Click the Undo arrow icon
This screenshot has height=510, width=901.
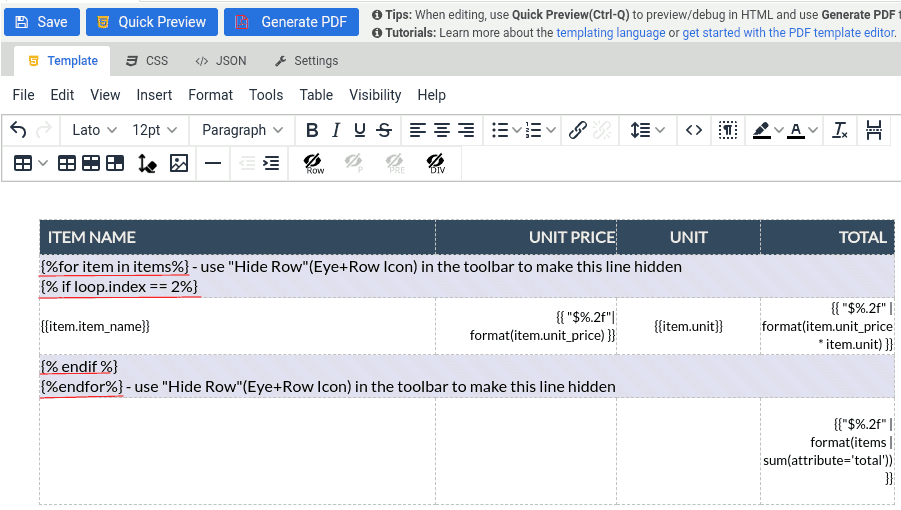(18, 130)
